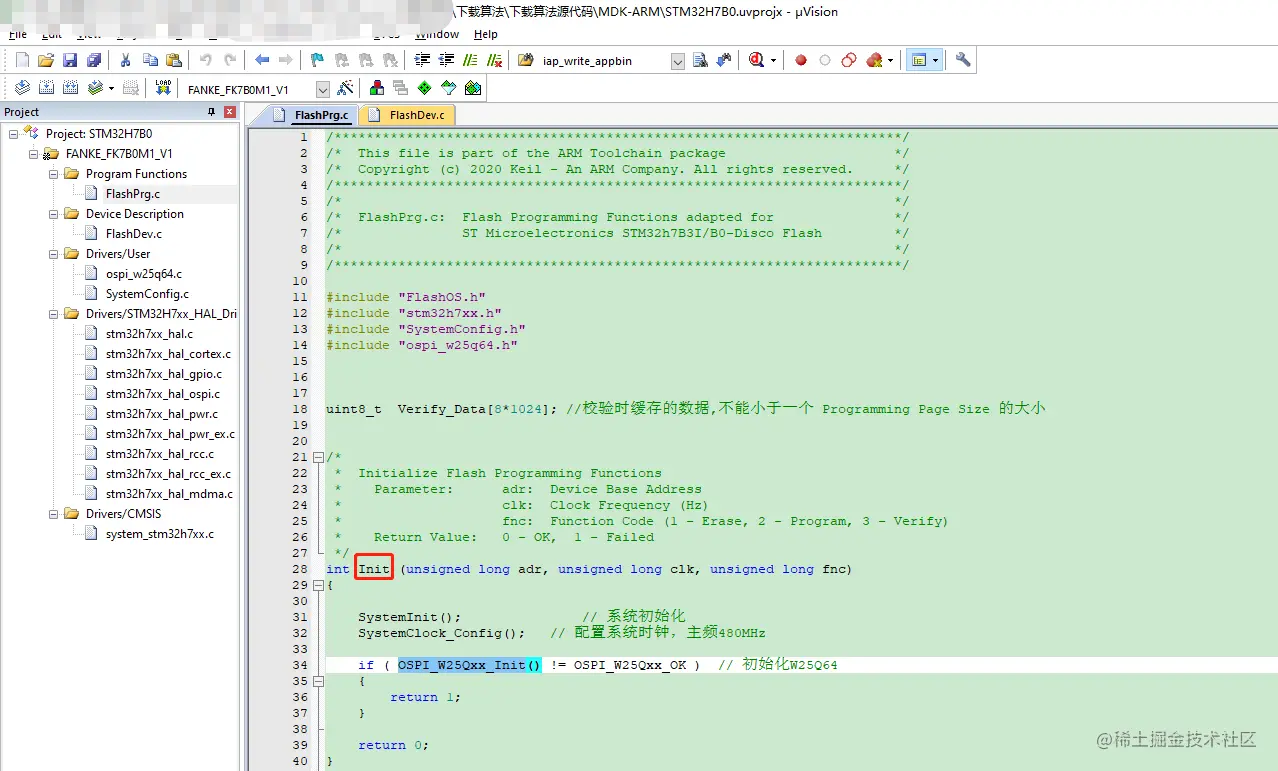The height and width of the screenshot is (771, 1278).
Task: Select stm32h7xx_hal_gpio.c in project tree
Action: point(163,373)
